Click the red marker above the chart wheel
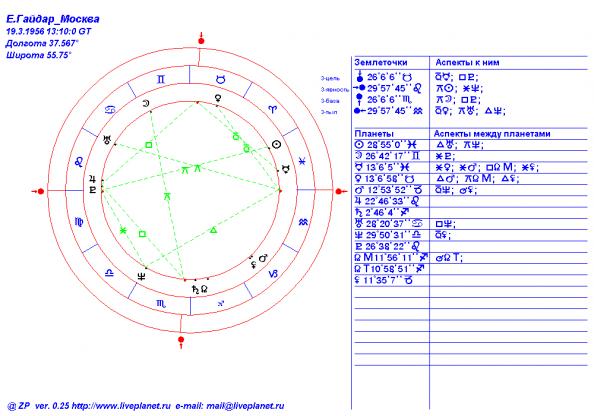 pos(201,39)
